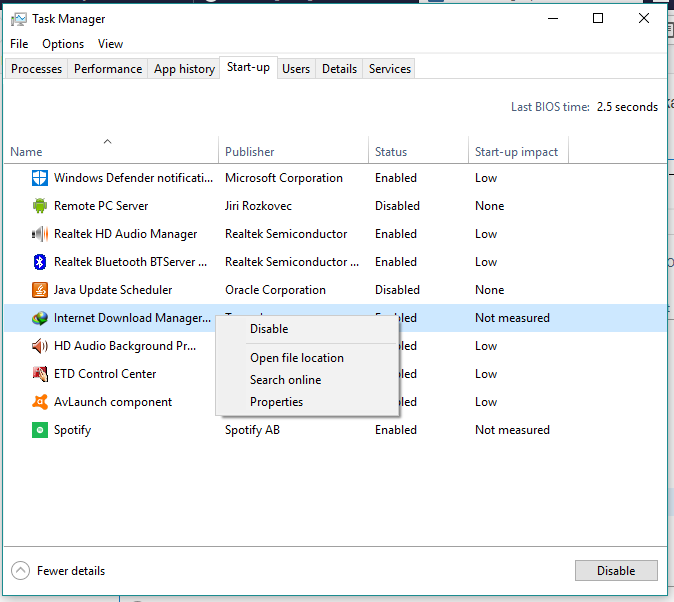Click the Remote PC Server android icon
674x602 pixels.
pyautogui.click(x=40, y=206)
